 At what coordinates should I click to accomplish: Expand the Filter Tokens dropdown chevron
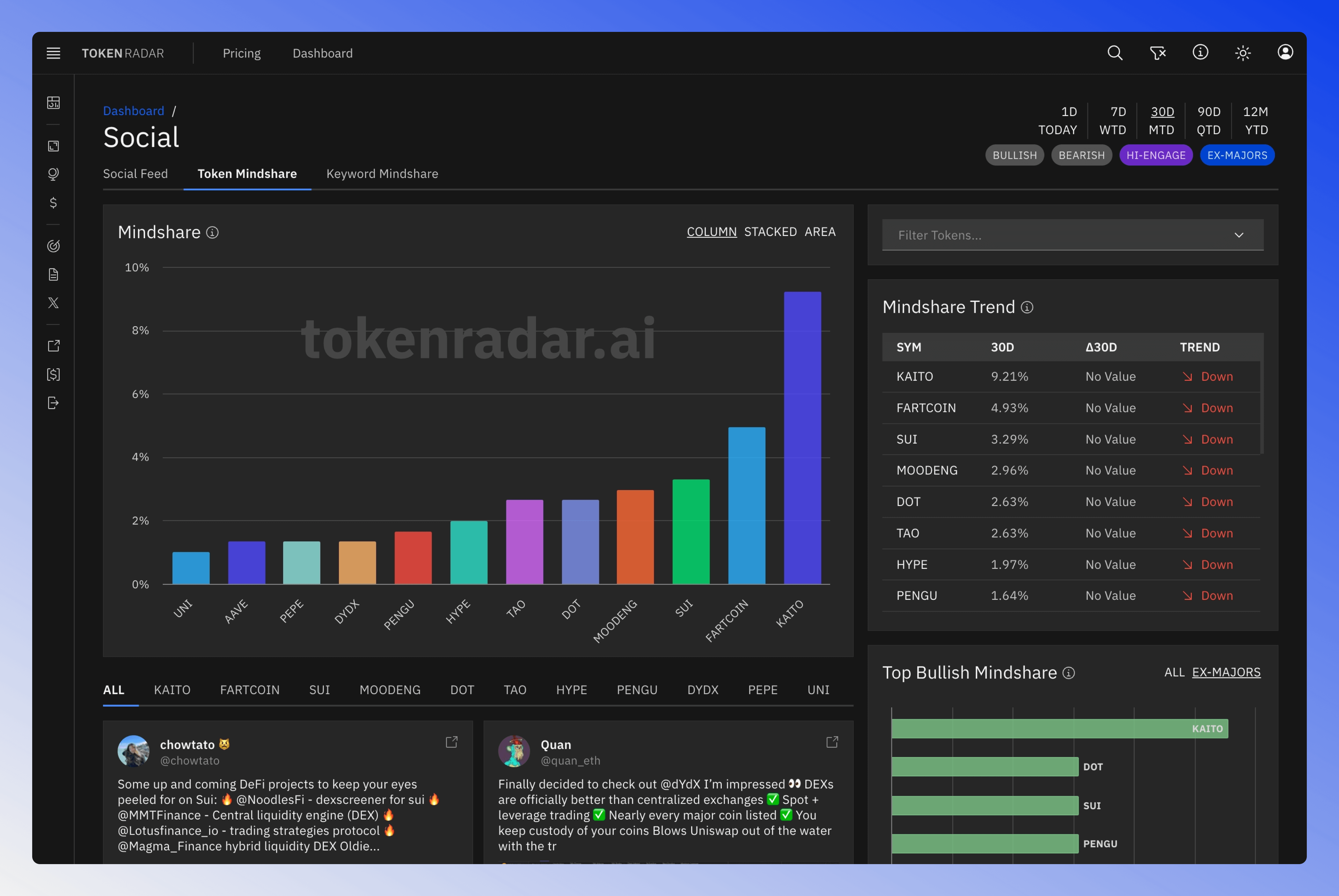click(x=1239, y=235)
